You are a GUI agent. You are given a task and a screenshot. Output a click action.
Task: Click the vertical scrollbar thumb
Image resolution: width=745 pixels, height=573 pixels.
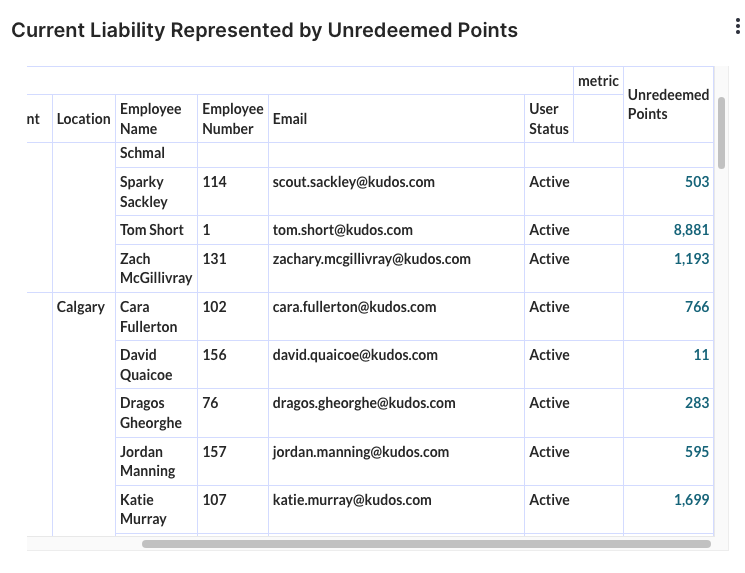tap(721, 133)
